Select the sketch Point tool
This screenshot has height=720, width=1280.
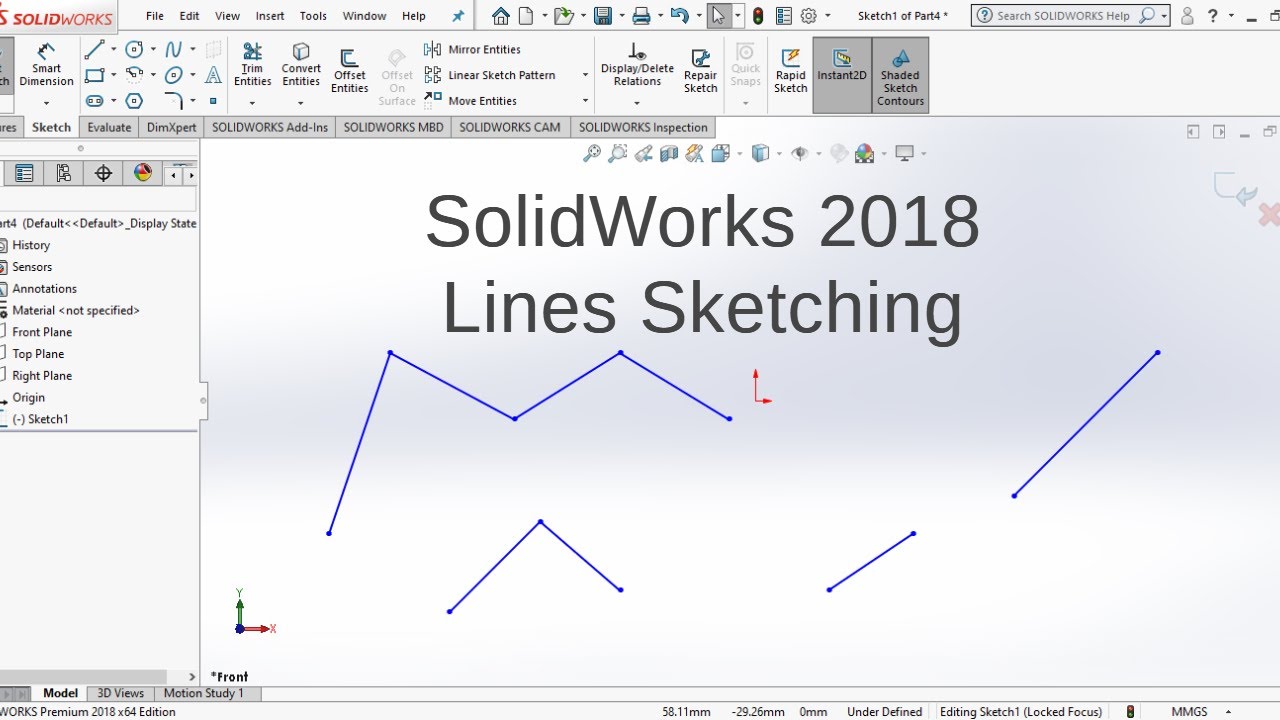click(213, 101)
